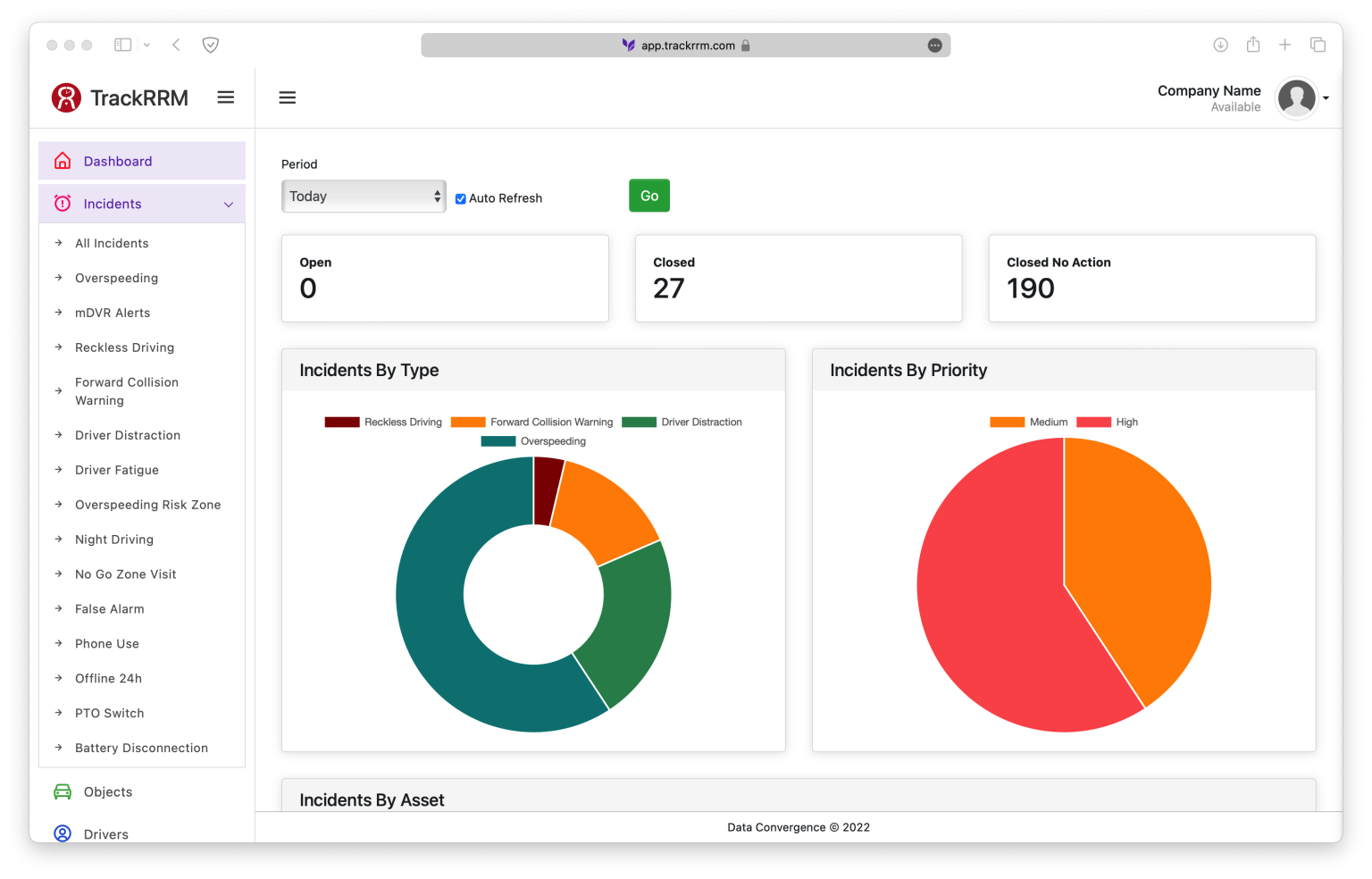
Task: Open the Period dropdown showing Today
Action: [364, 197]
